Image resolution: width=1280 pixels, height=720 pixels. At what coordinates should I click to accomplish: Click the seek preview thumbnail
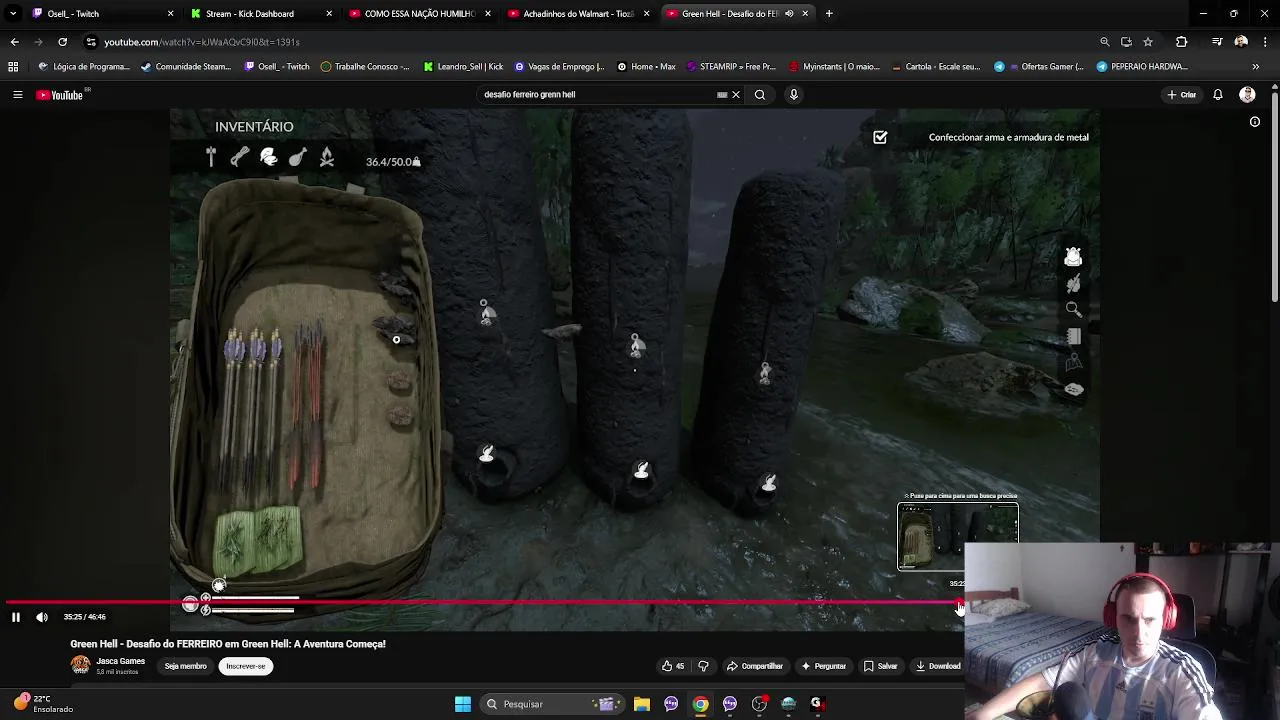pyautogui.click(x=958, y=537)
